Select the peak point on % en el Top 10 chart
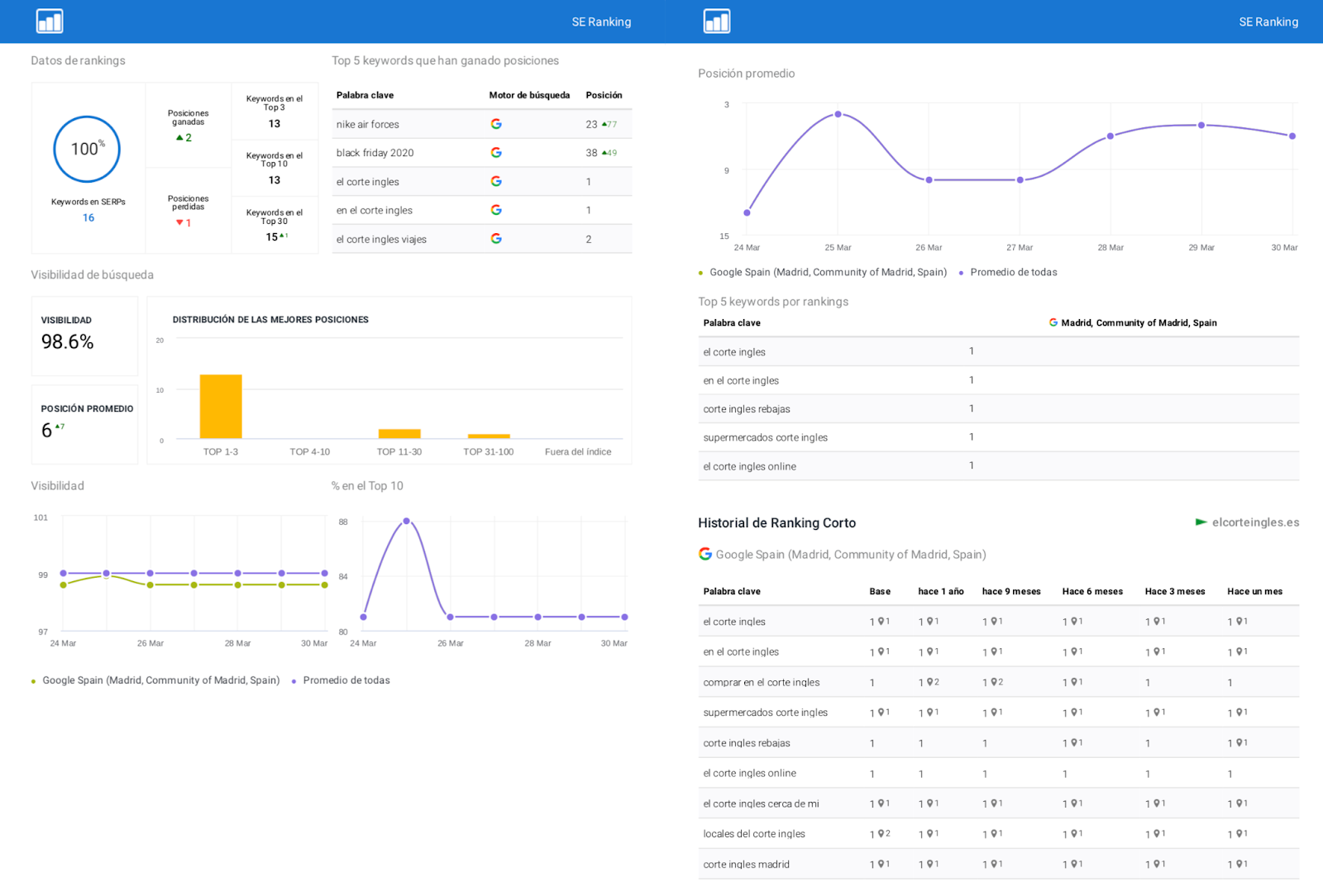 pos(406,522)
